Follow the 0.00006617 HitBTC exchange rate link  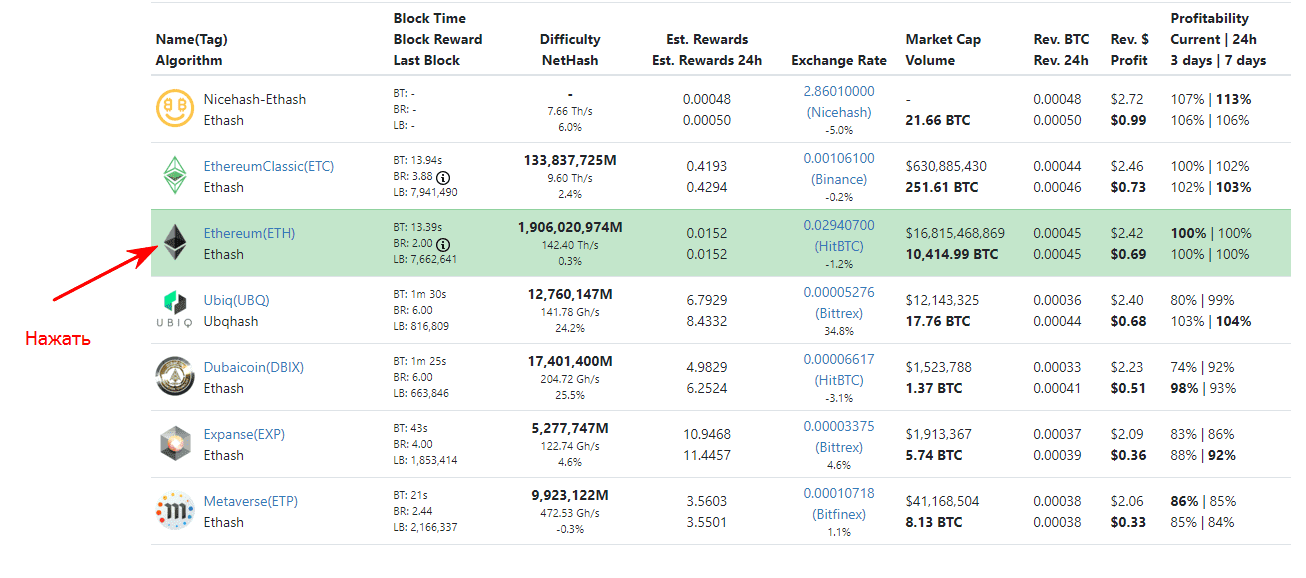pyautogui.click(x=839, y=369)
